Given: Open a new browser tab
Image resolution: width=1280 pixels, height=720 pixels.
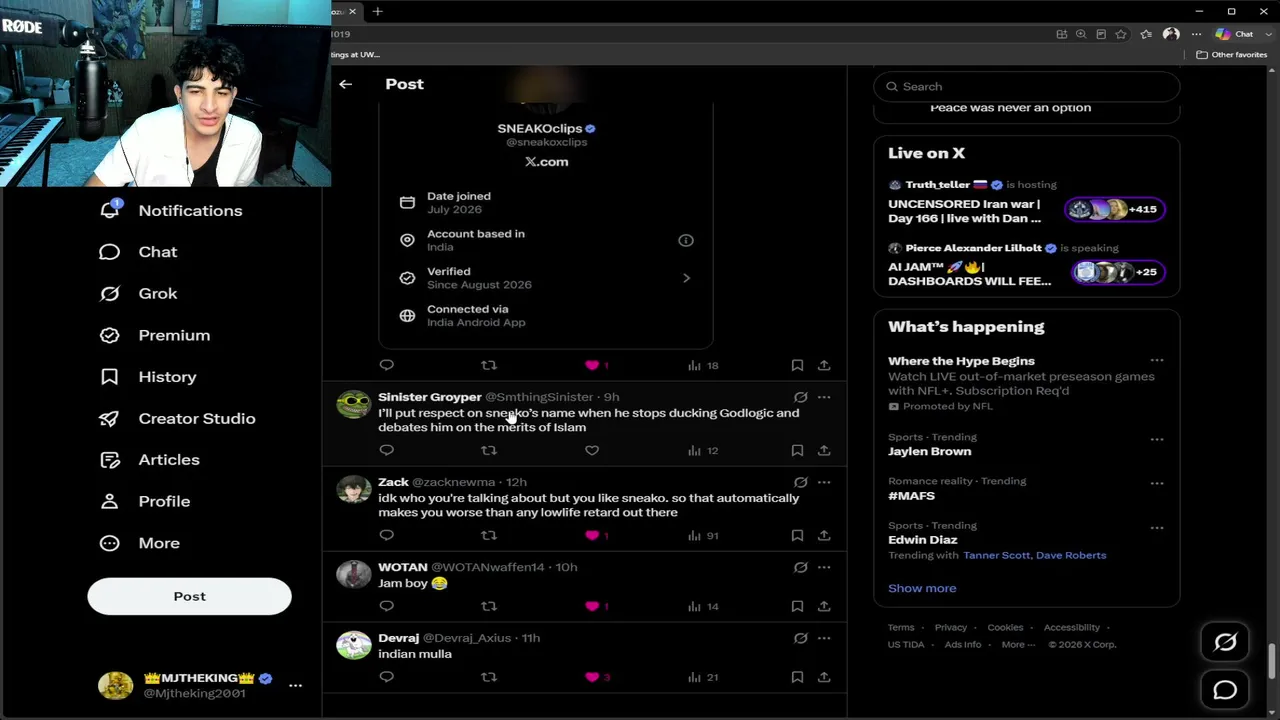Looking at the screenshot, I should pos(377,11).
